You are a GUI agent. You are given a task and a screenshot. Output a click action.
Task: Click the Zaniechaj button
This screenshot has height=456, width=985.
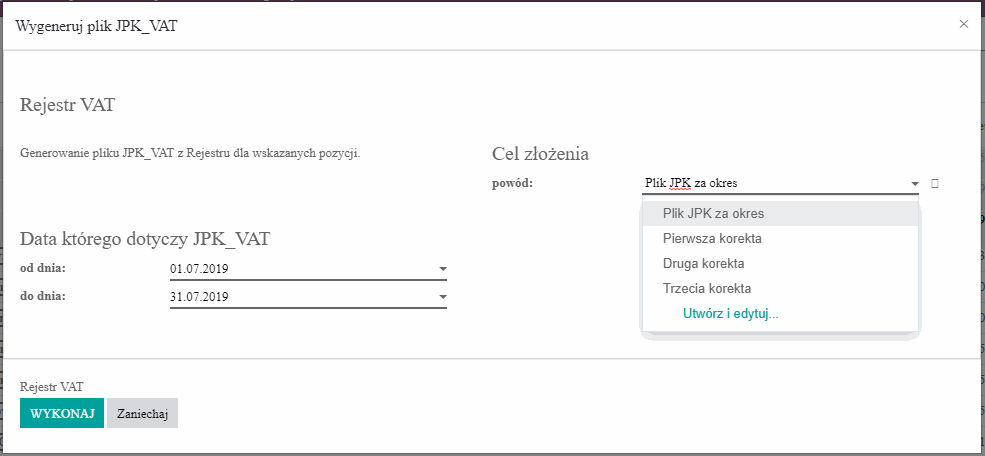click(142, 413)
